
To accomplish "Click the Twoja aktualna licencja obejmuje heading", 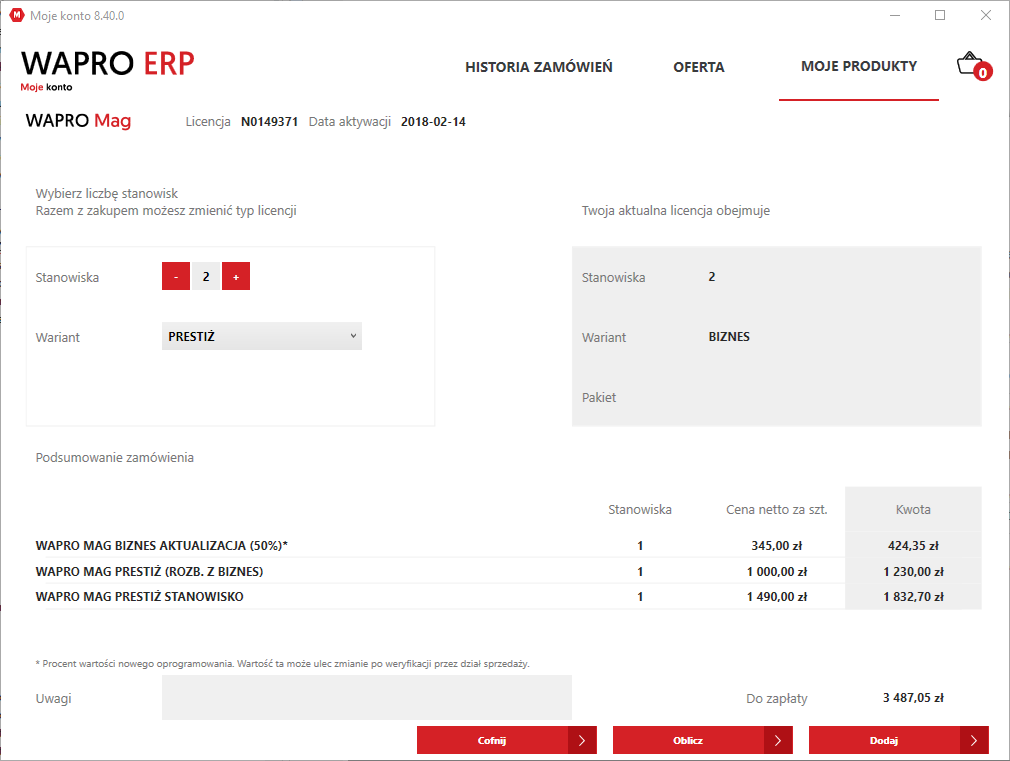I will click(676, 211).
